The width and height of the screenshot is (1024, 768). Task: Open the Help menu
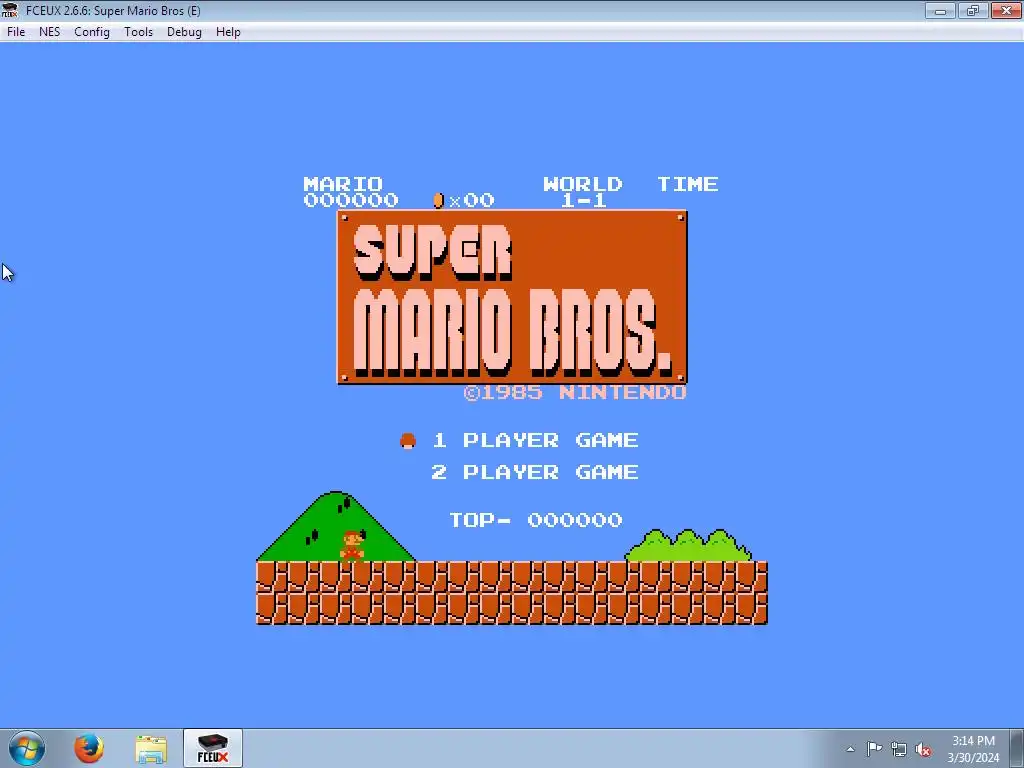pyautogui.click(x=228, y=31)
